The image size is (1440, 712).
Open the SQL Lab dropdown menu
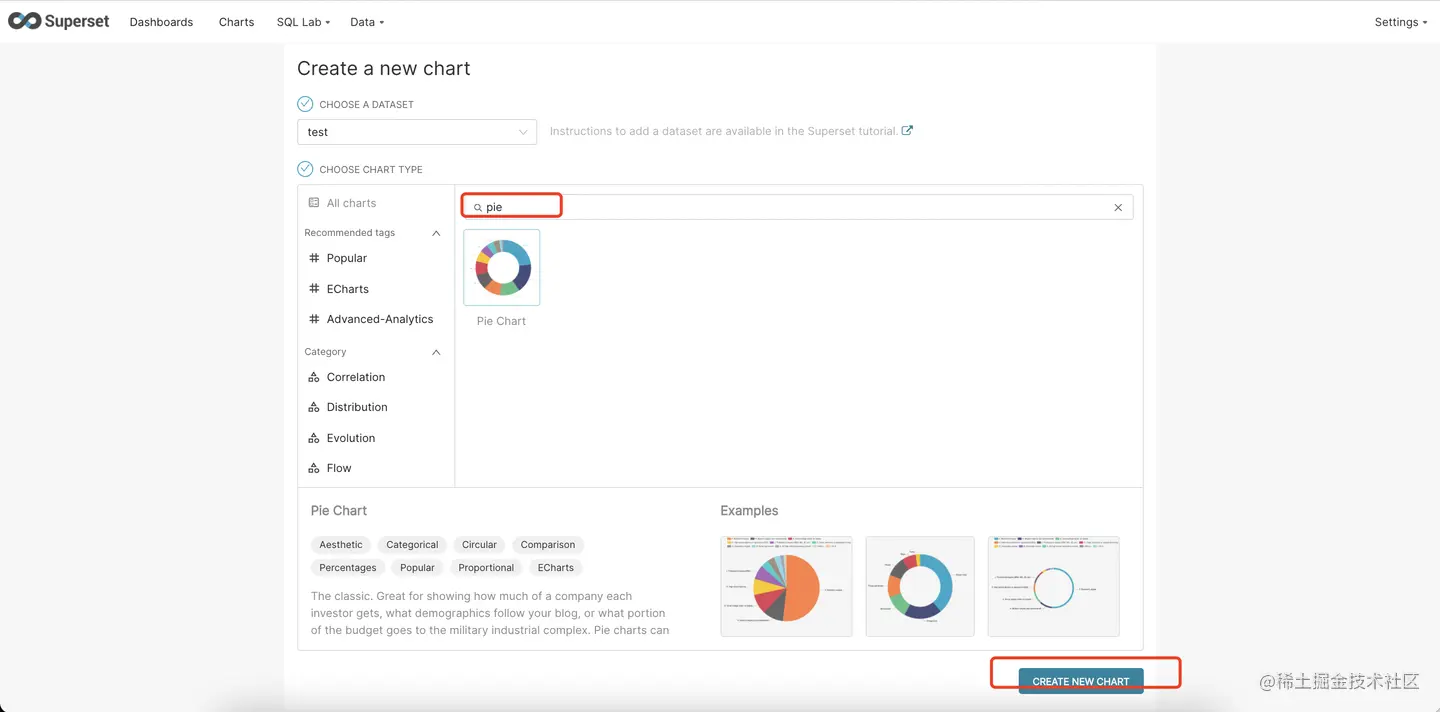pyautogui.click(x=303, y=22)
